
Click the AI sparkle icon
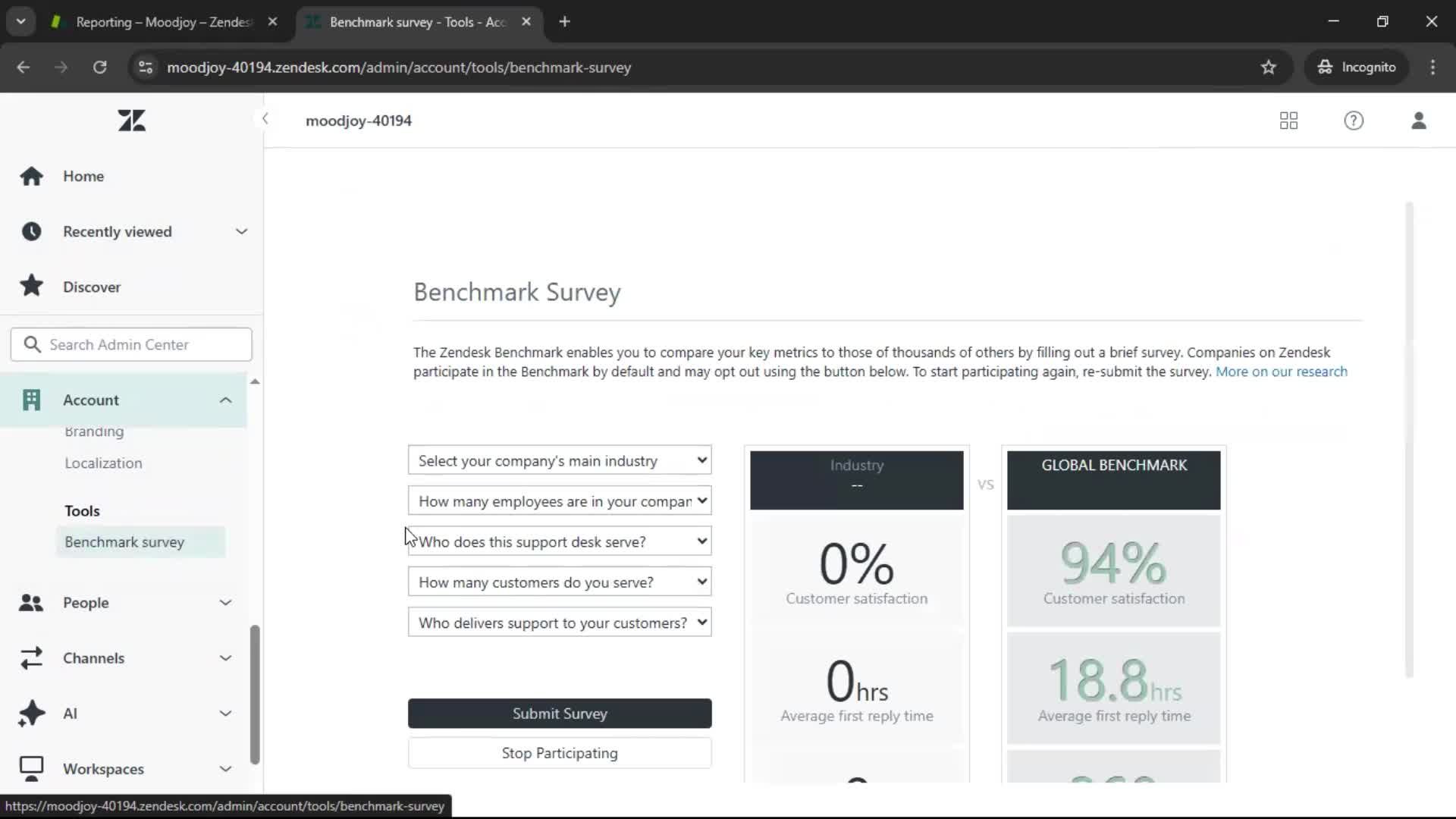pos(31,714)
